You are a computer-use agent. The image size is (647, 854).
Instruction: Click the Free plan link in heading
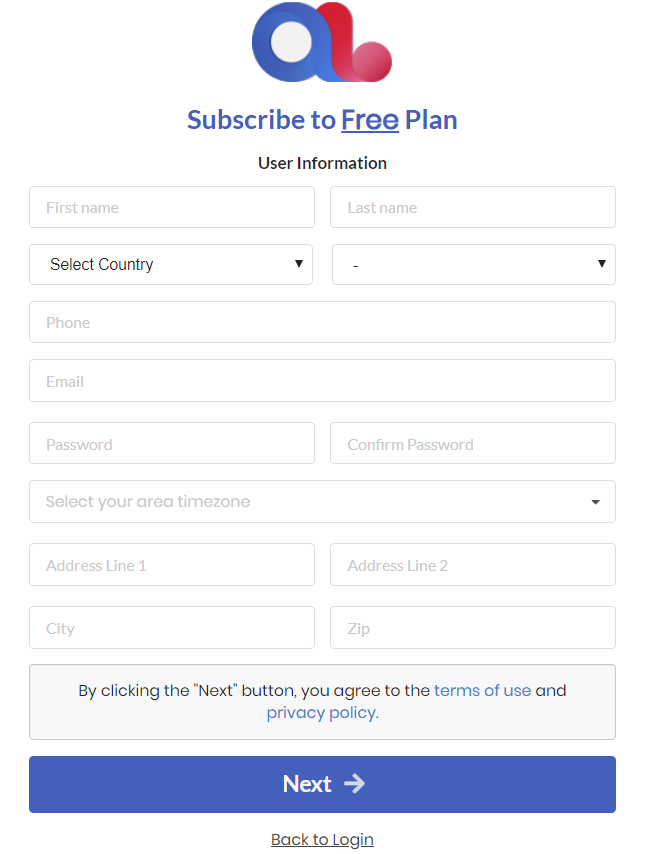coord(370,120)
